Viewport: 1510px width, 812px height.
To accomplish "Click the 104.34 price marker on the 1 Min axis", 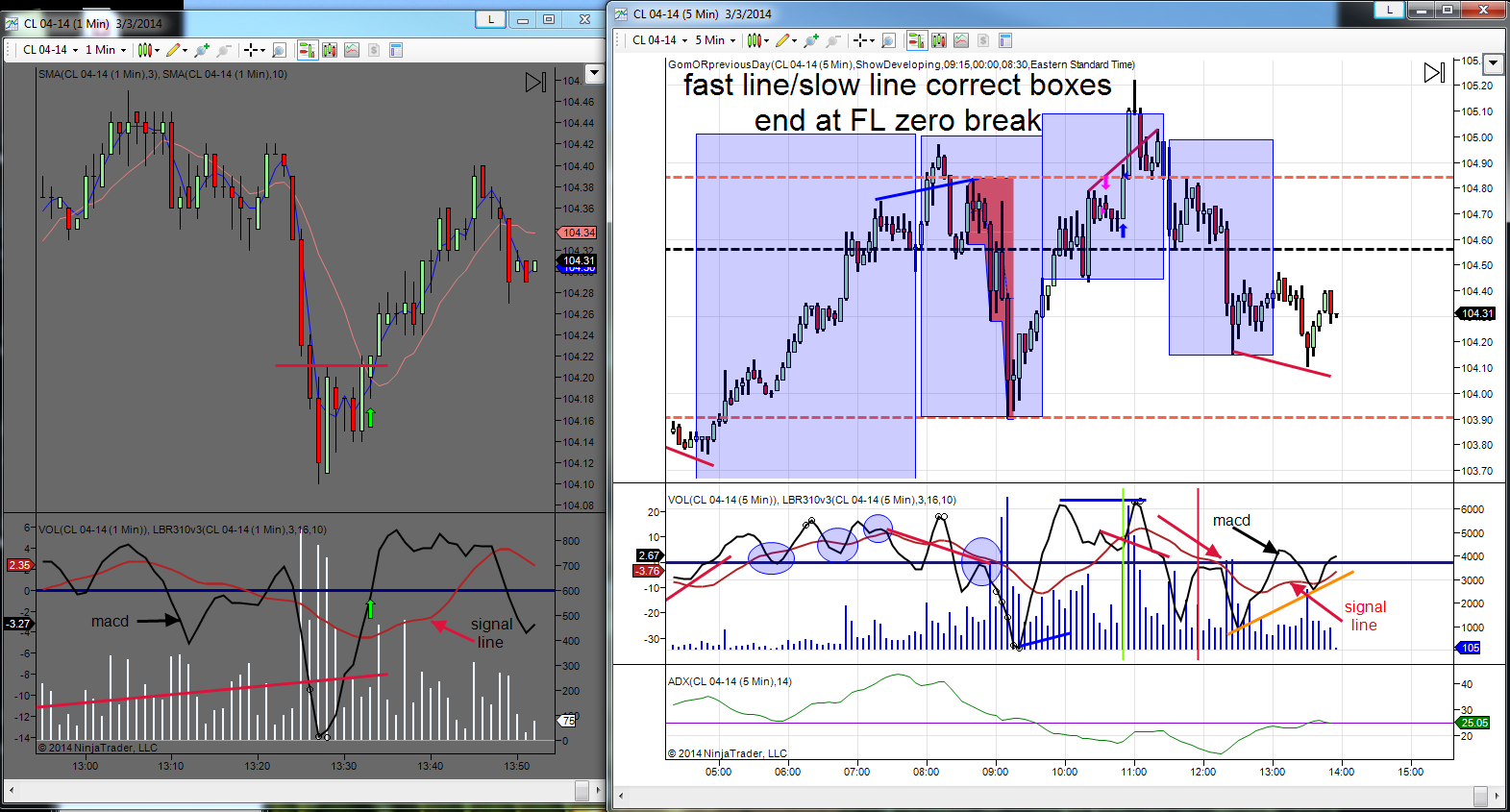I will [x=577, y=233].
